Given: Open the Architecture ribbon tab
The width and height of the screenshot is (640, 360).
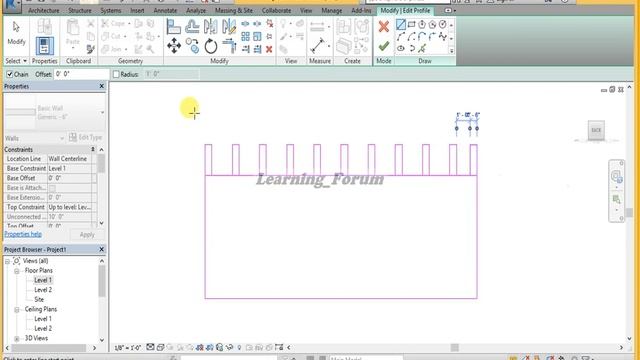Looking at the screenshot, I should pyautogui.click(x=44, y=11).
